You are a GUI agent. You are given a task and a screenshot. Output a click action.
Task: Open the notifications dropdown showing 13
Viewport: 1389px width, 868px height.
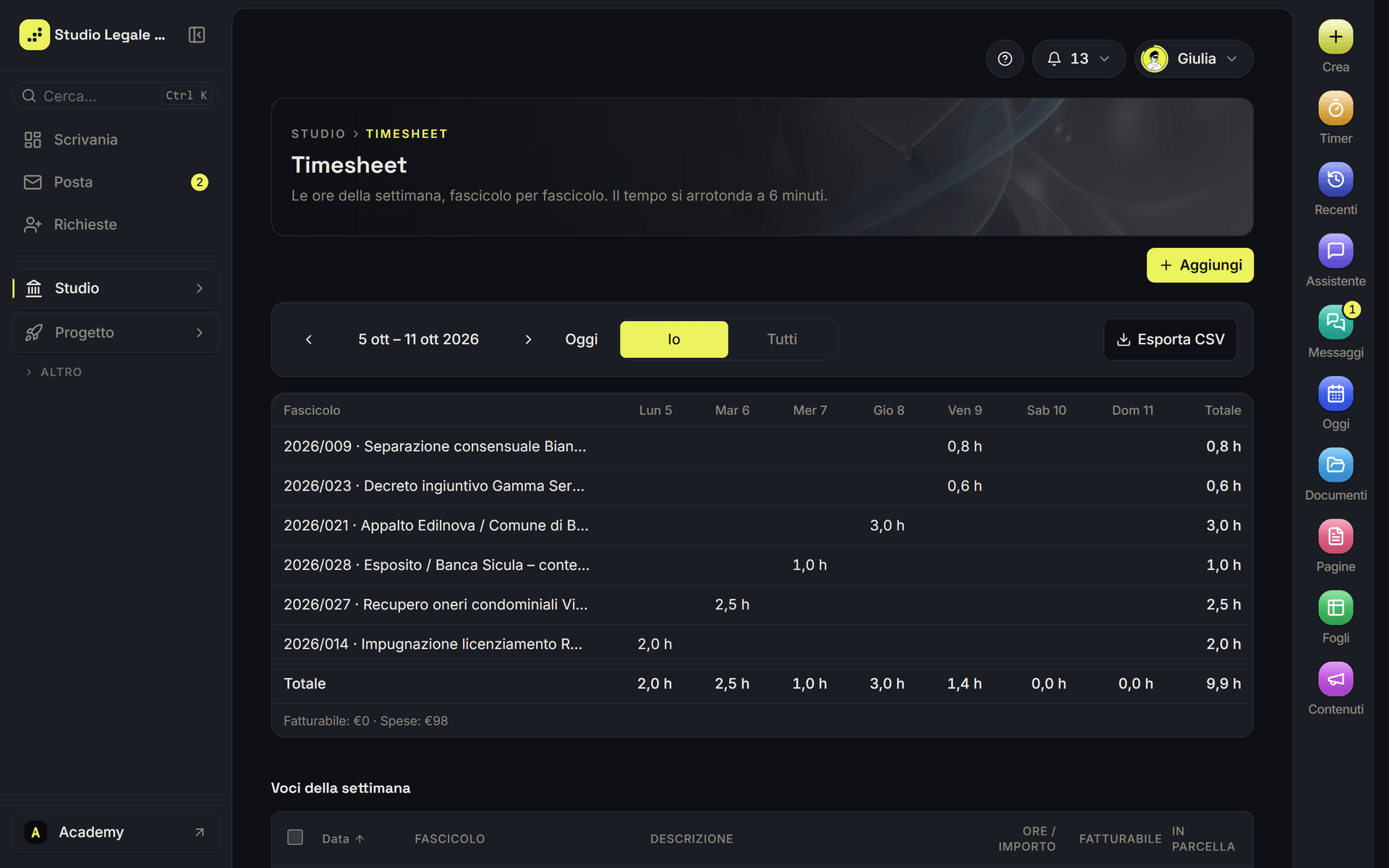pos(1079,59)
